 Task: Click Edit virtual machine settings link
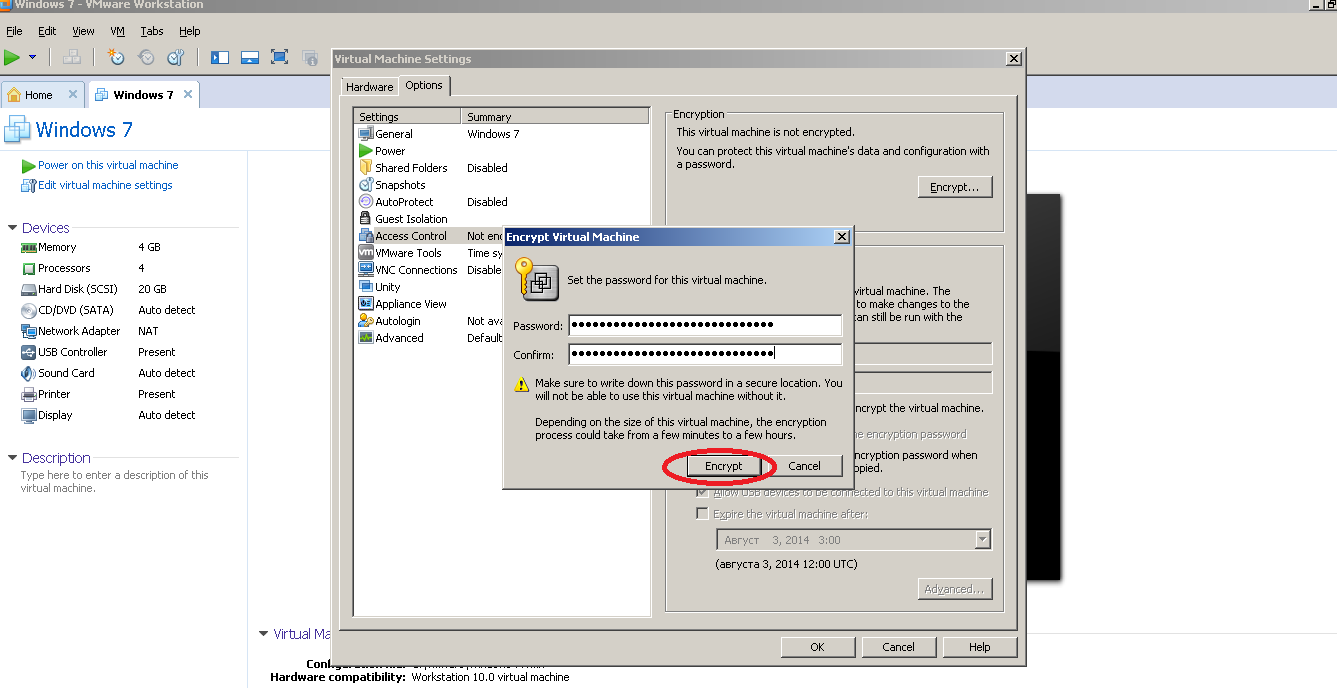tap(105, 185)
